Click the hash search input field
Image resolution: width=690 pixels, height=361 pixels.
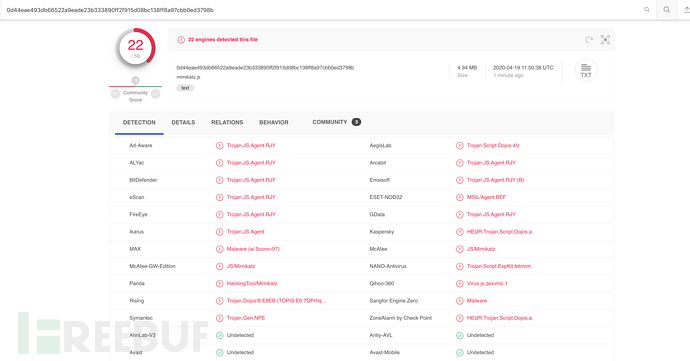[x=321, y=10]
